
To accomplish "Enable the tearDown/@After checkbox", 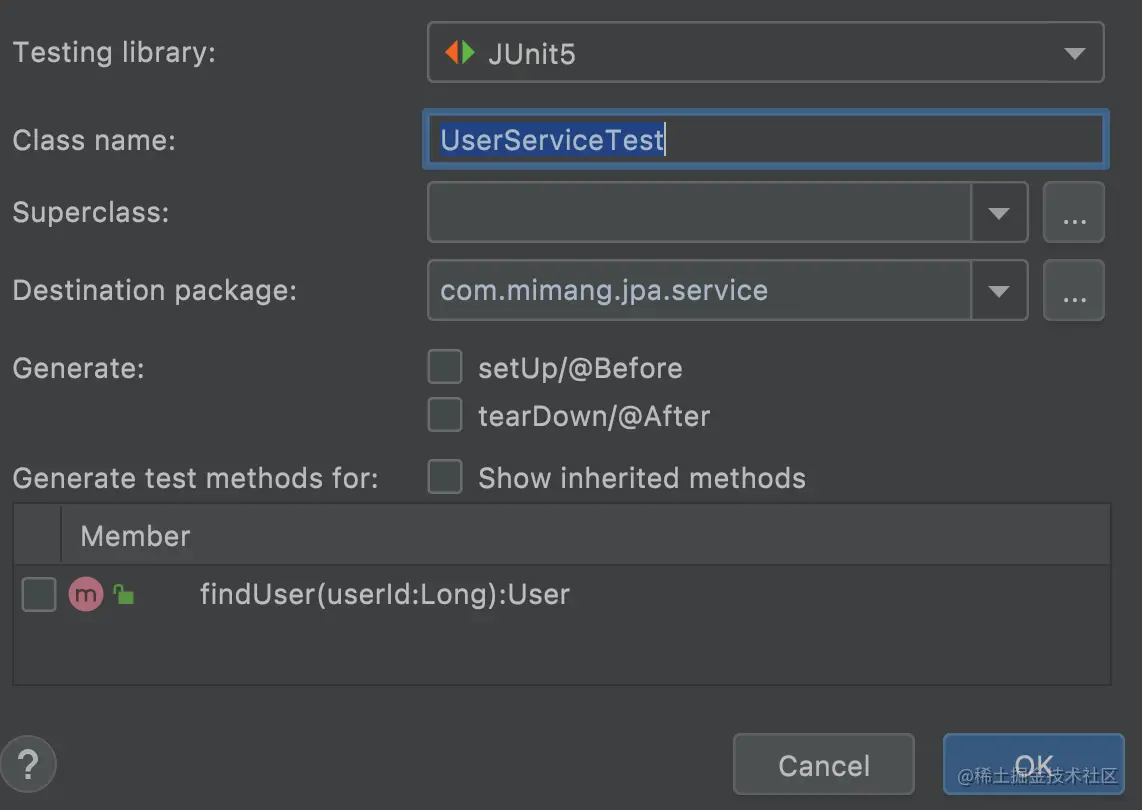I will tap(445, 415).
